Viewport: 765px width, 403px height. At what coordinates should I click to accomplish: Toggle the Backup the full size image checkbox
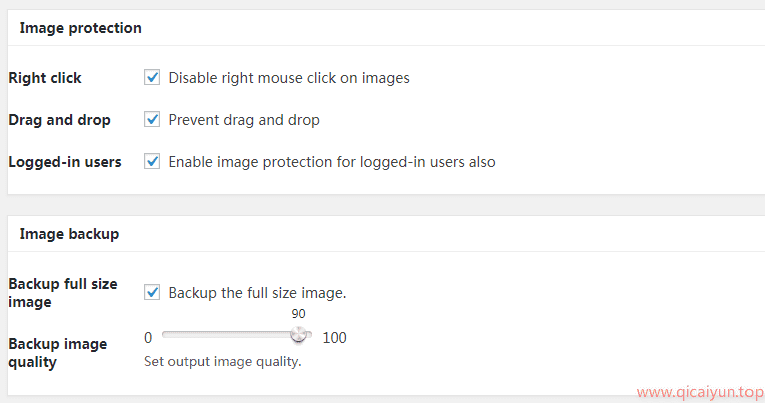click(x=152, y=292)
